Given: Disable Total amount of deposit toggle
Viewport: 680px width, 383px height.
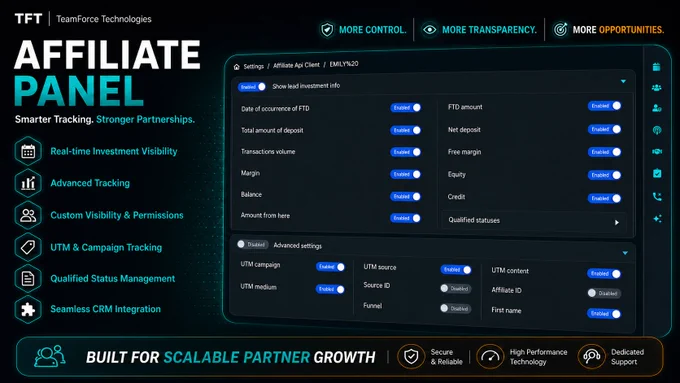Looking at the screenshot, I should coord(405,130).
